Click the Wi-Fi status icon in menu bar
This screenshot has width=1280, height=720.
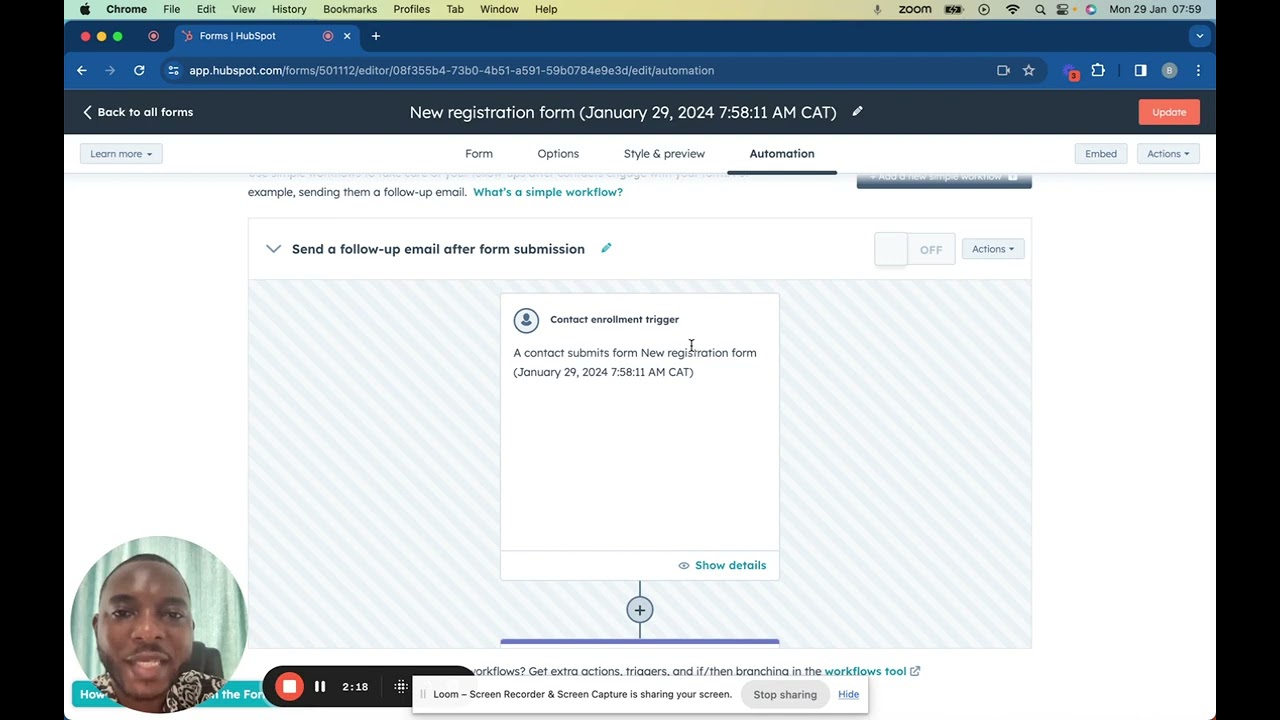point(1012,9)
